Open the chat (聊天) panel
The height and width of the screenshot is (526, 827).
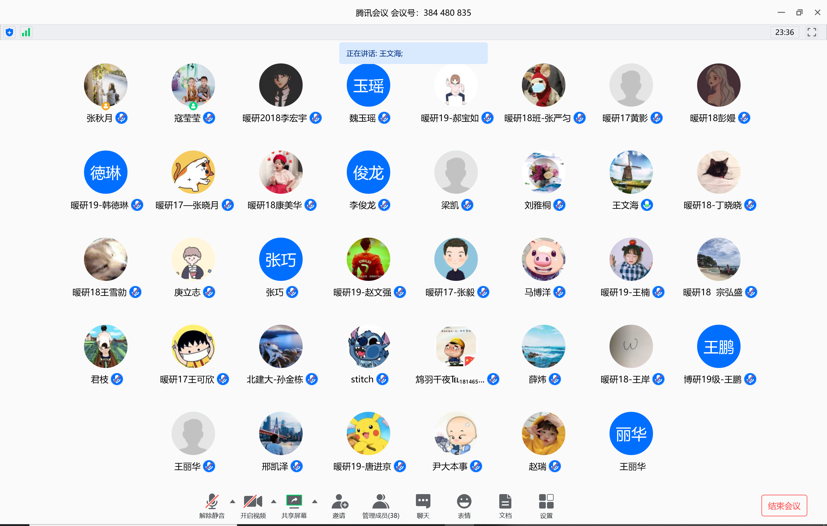coord(422,504)
